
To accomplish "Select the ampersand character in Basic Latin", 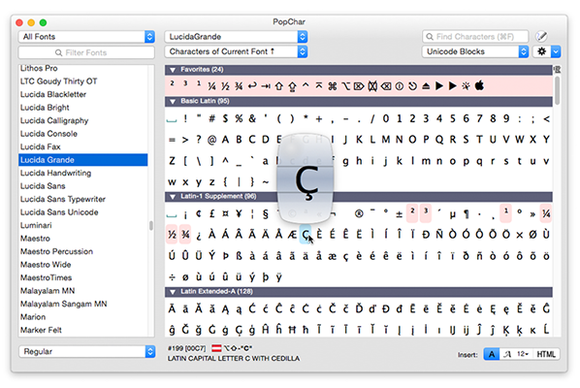I will pos(252,119).
